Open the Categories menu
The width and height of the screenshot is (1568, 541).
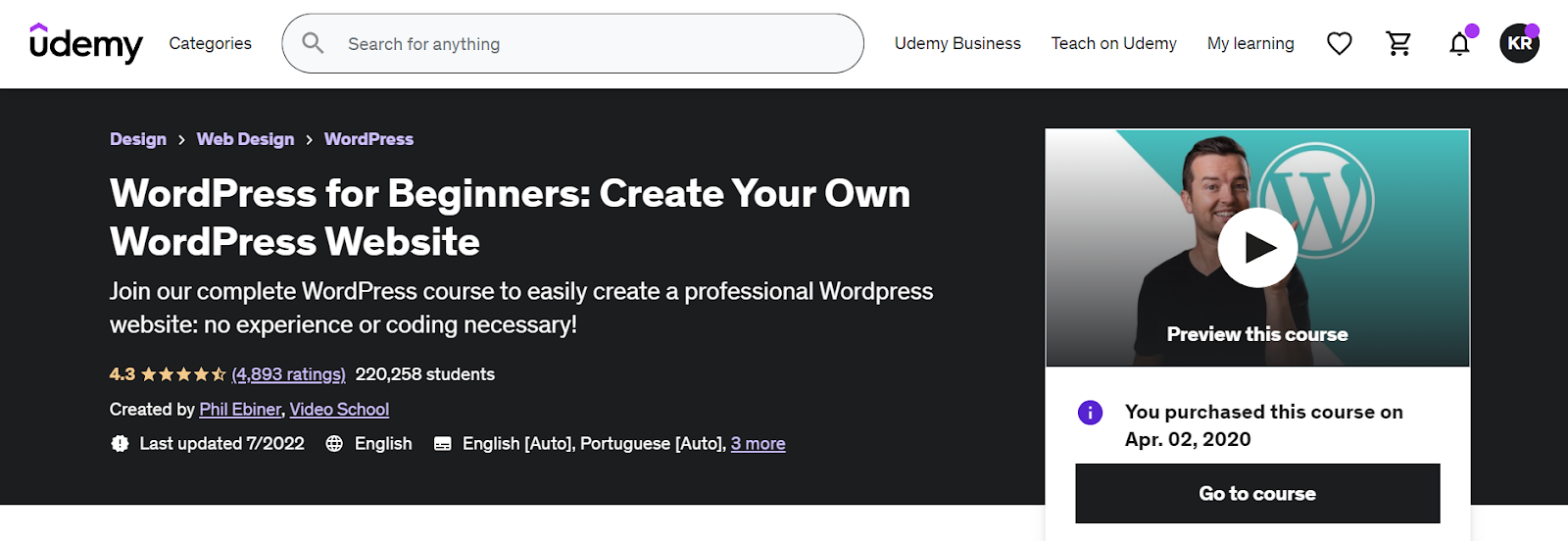pyautogui.click(x=210, y=43)
